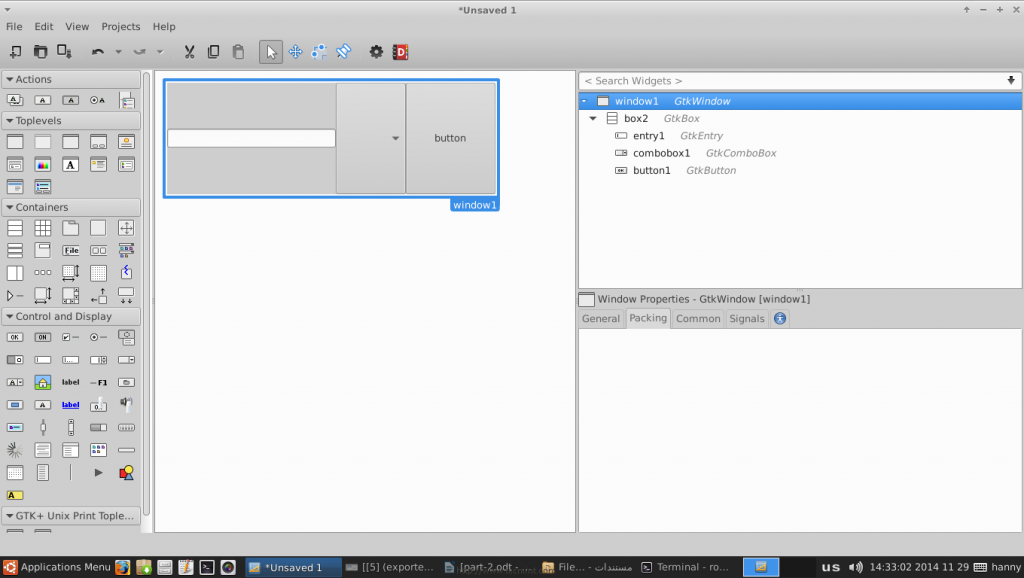The width and height of the screenshot is (1024, 578).
Task: Select the Radio Button widget in palette
Action: point(98,337)
